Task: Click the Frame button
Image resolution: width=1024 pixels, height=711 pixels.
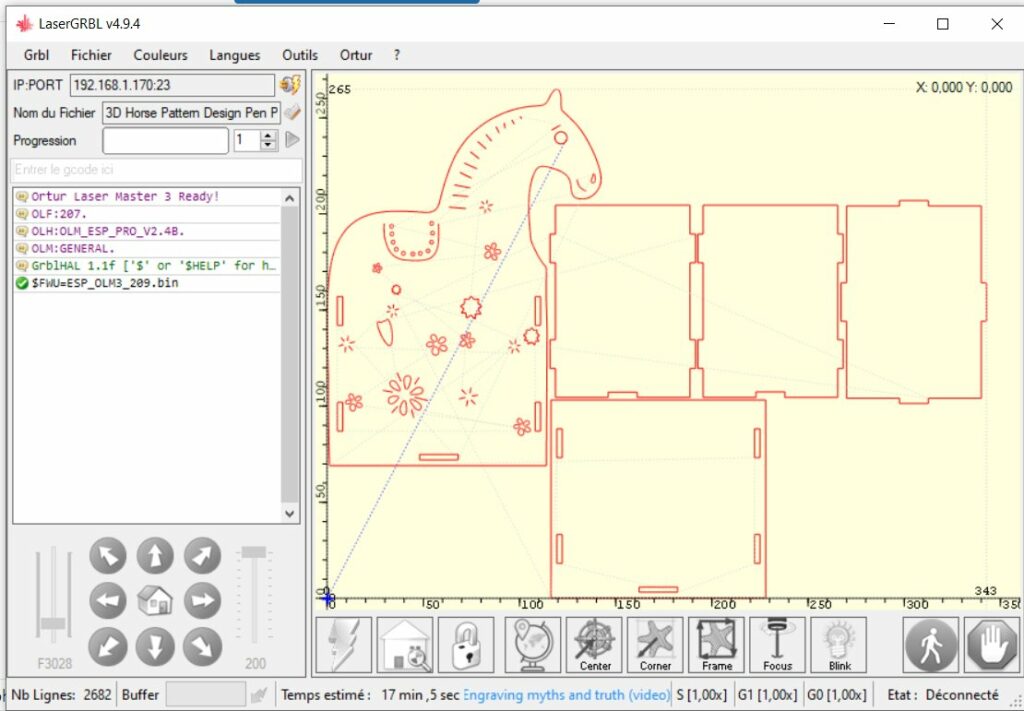Action: point(716,645)
